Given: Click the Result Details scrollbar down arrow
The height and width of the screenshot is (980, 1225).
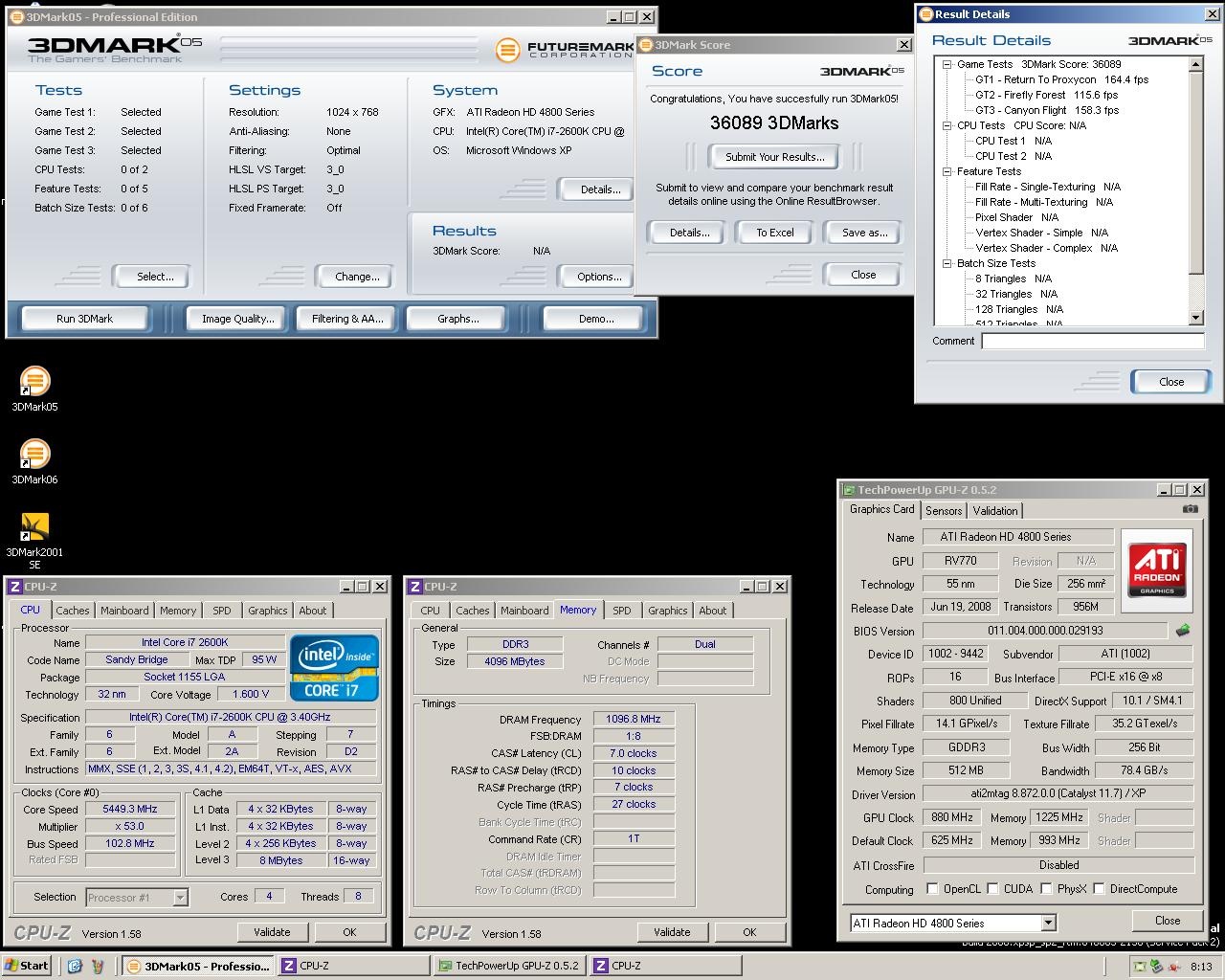Looking at the screenshot, I should pyautogui.click(x=1195, y=318).
